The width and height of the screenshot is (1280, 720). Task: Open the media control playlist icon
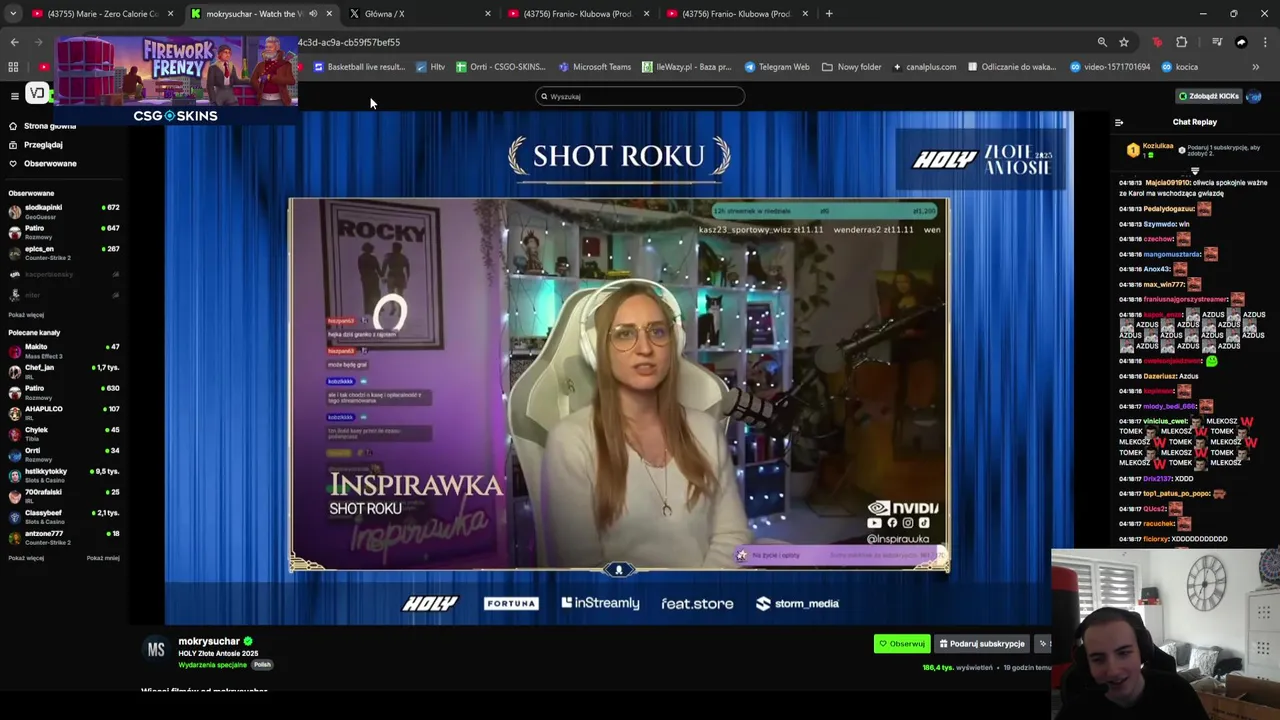point(1217,42)
